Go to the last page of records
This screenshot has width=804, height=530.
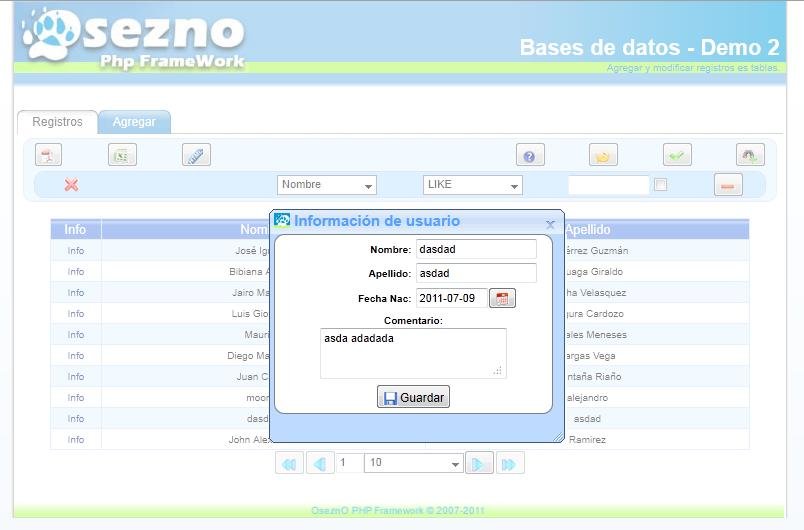click(510, 463)
